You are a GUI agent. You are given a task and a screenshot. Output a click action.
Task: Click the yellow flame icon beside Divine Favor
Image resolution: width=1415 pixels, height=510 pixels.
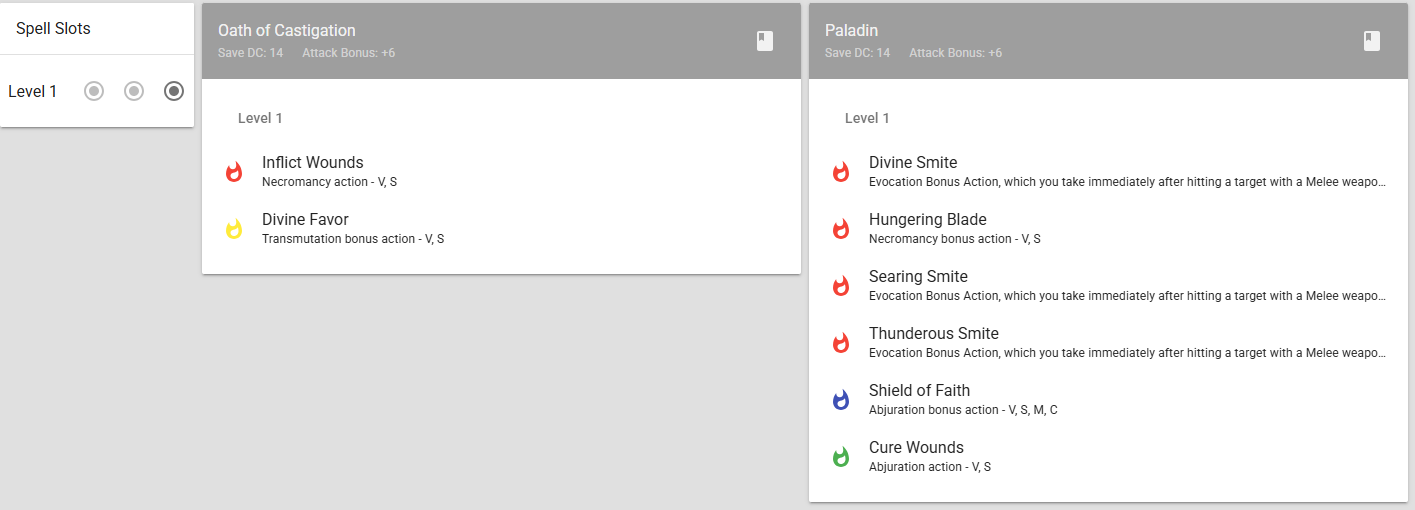pos(234,229)
